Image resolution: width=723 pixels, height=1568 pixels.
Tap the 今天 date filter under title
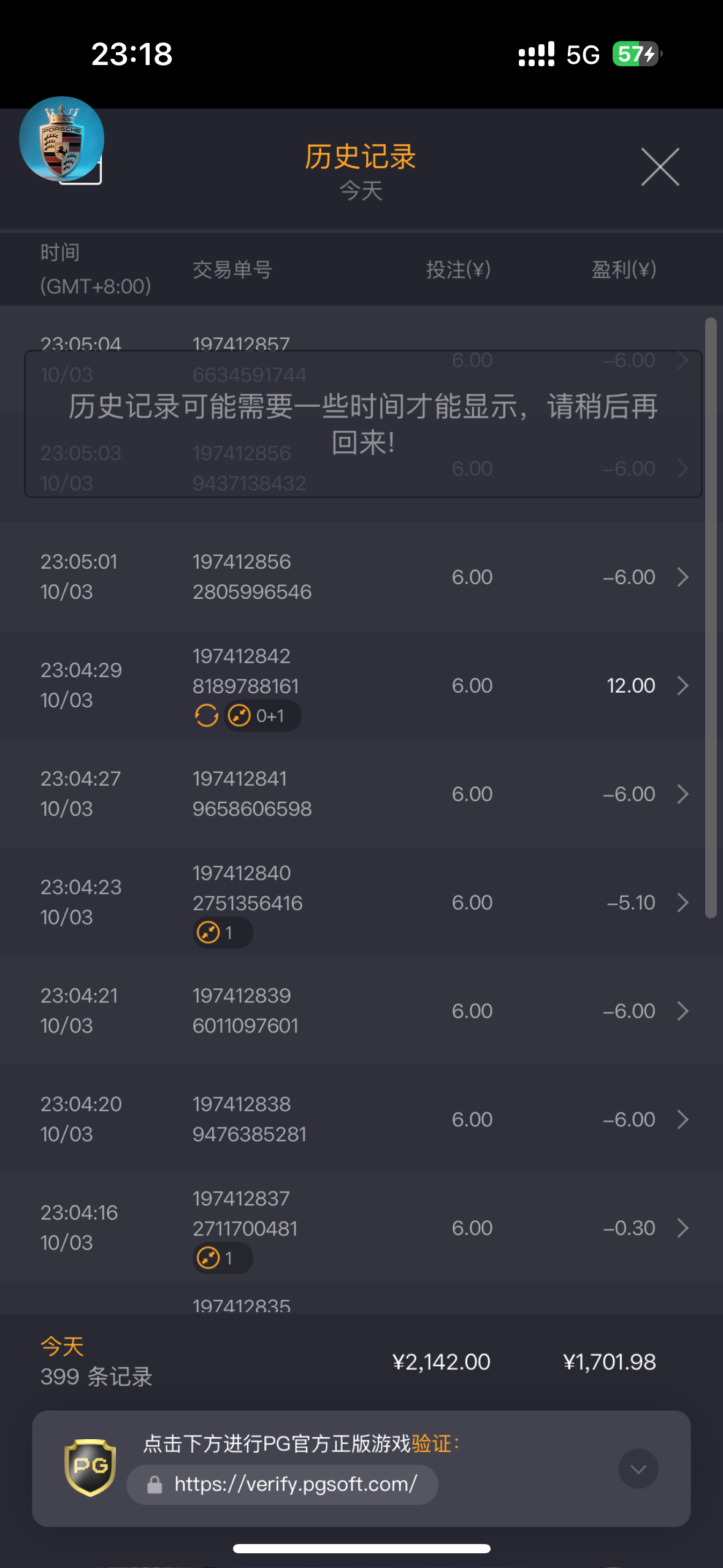pos(361,191)
